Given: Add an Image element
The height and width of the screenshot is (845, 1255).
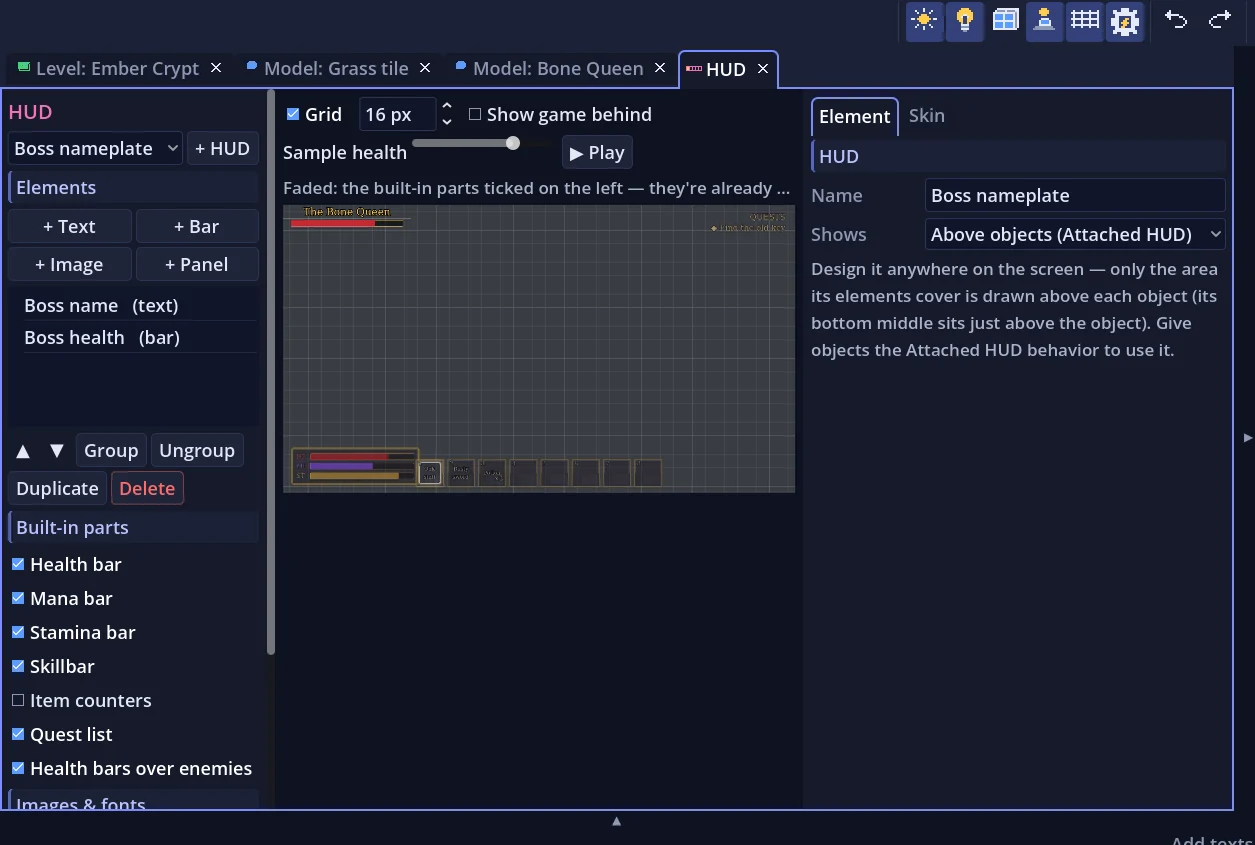Looking at the screenshot, I should [x=69, y=265].
